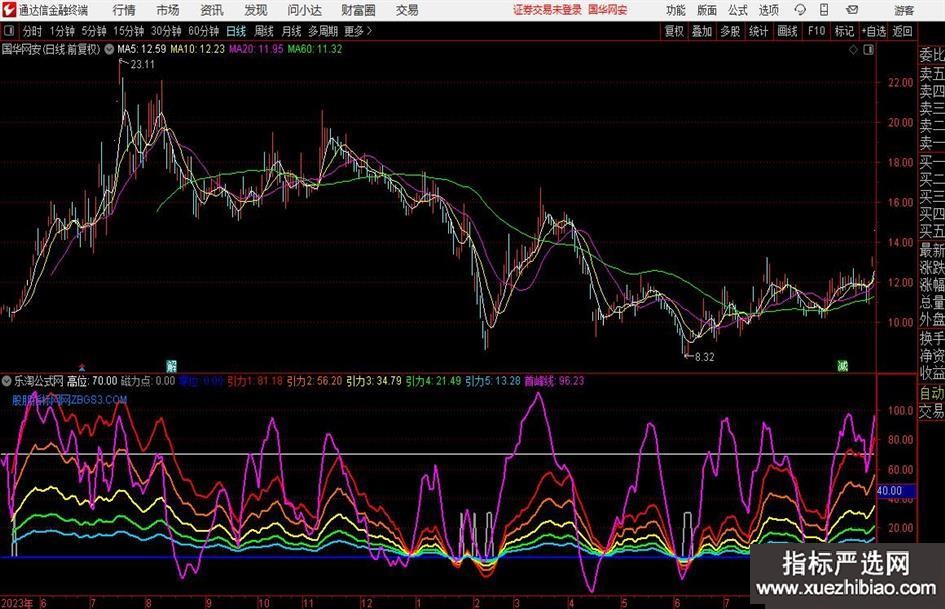Viewport: 945px width, 609px height.
Task: Open the 发现 menu
Action: [x=256, y=10]
